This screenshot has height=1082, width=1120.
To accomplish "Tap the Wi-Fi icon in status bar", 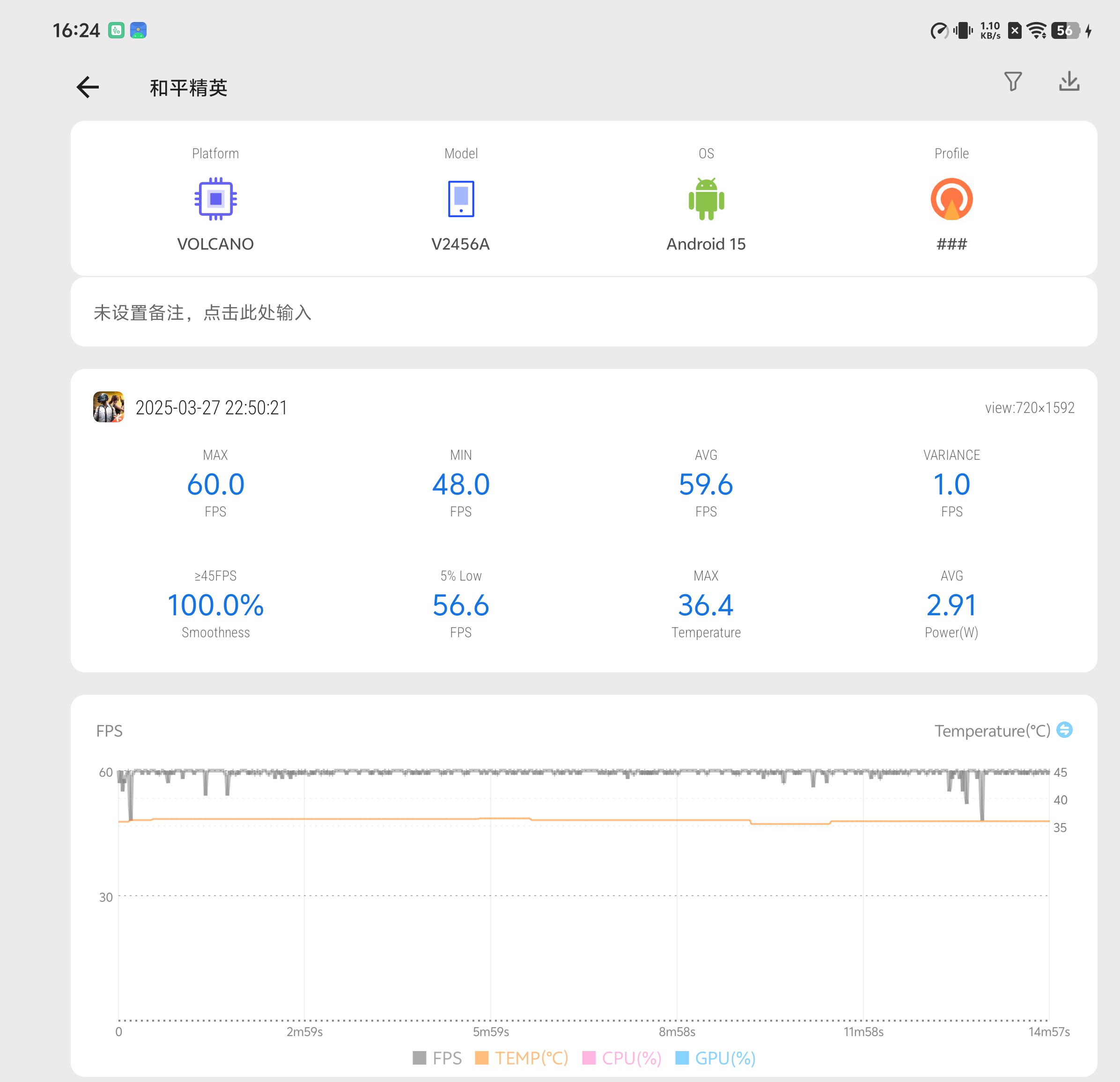I will click(1037, 30).
